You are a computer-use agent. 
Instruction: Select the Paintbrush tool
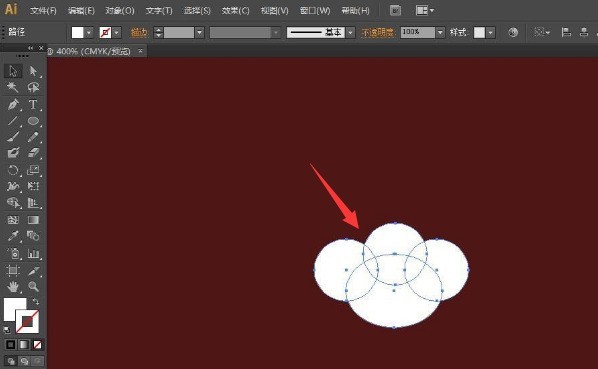coord(13,137)
